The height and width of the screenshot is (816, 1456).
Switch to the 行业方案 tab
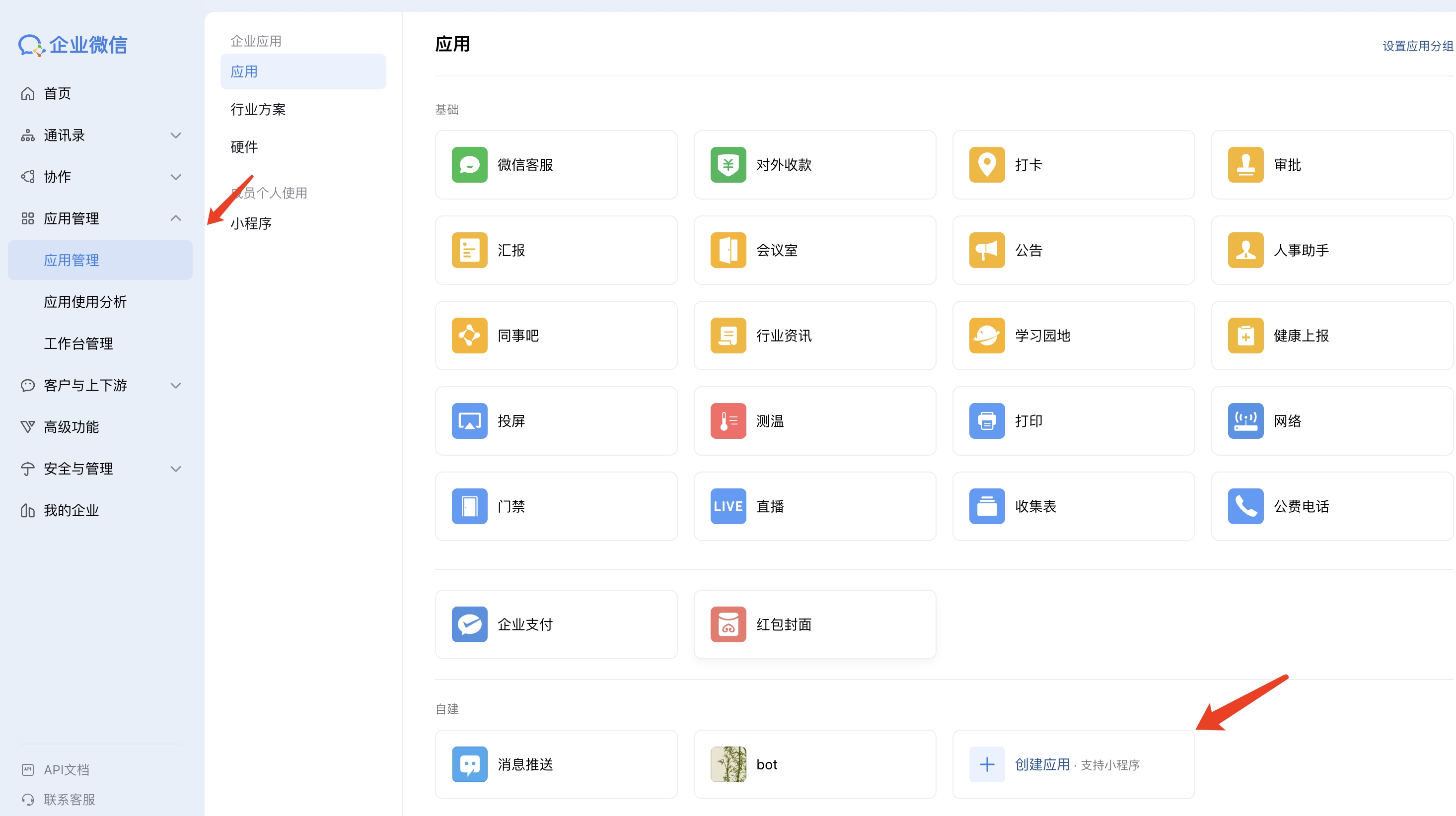(x=258, y=109)
